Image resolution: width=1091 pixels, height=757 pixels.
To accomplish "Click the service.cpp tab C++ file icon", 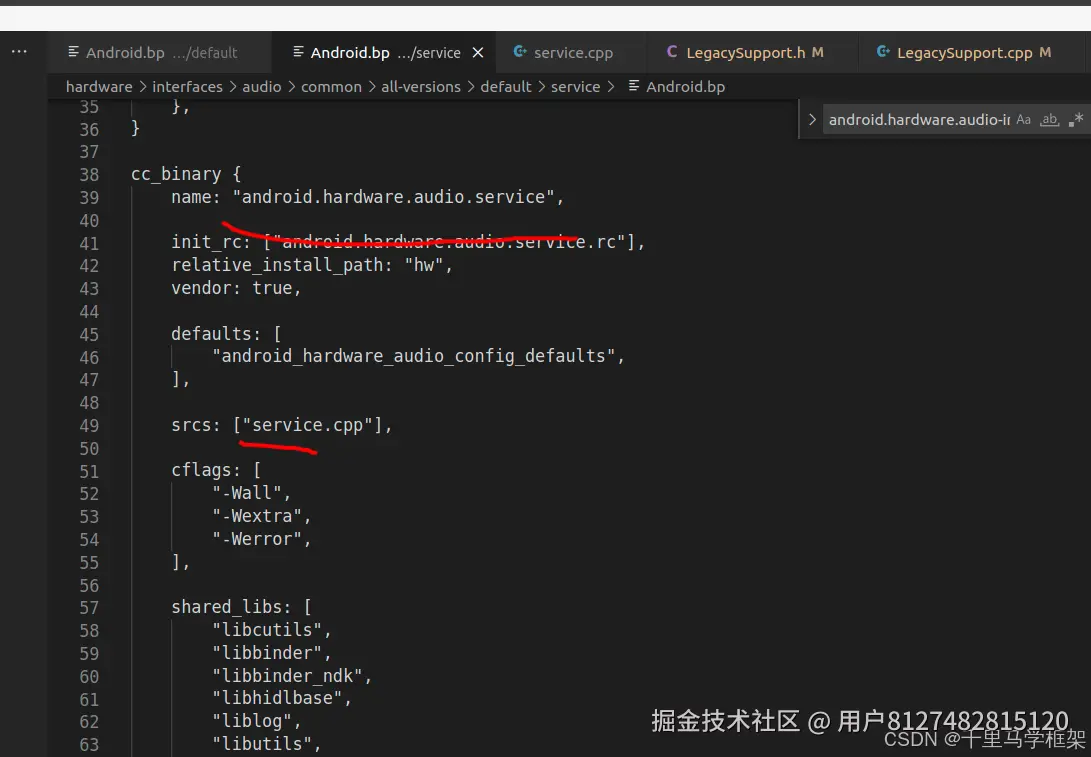I will (520, 51).
